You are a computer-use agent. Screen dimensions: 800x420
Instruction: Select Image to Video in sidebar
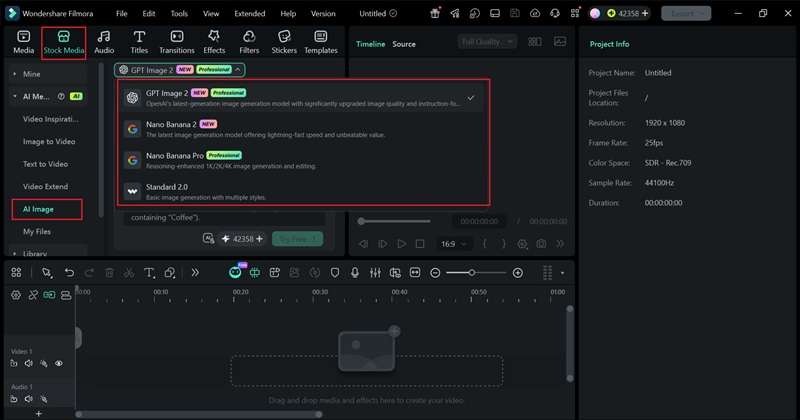pos(49,141)
